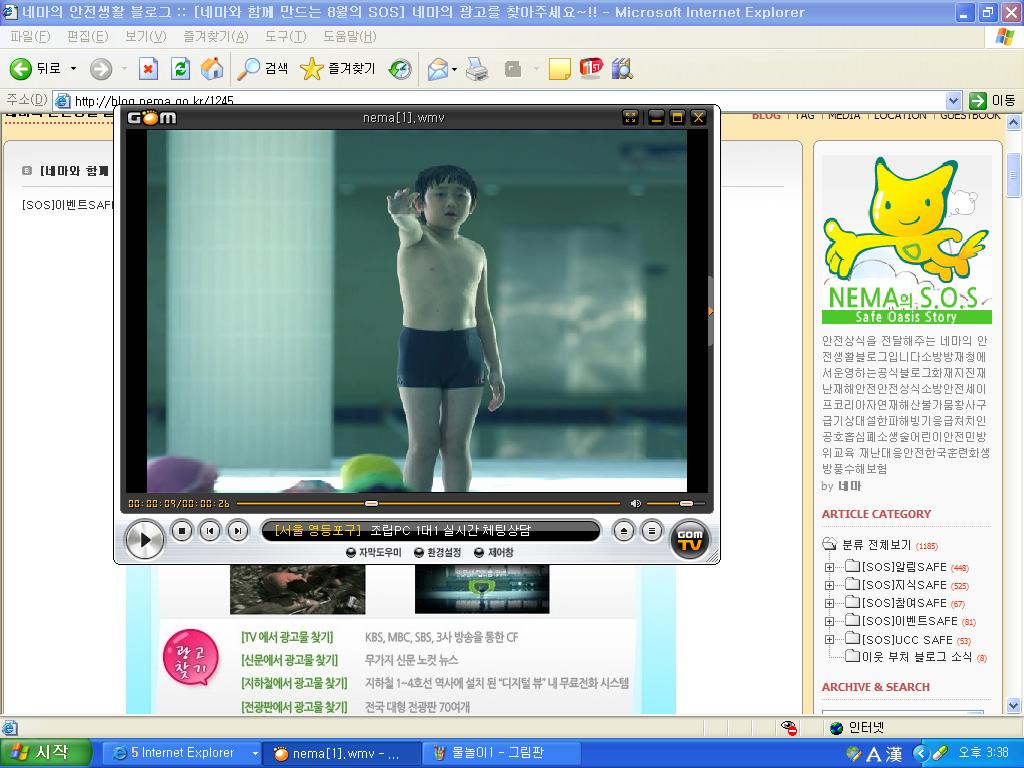Expand the GOM player side panel arrow
The image size is (1024, 768).
[711, 312]
